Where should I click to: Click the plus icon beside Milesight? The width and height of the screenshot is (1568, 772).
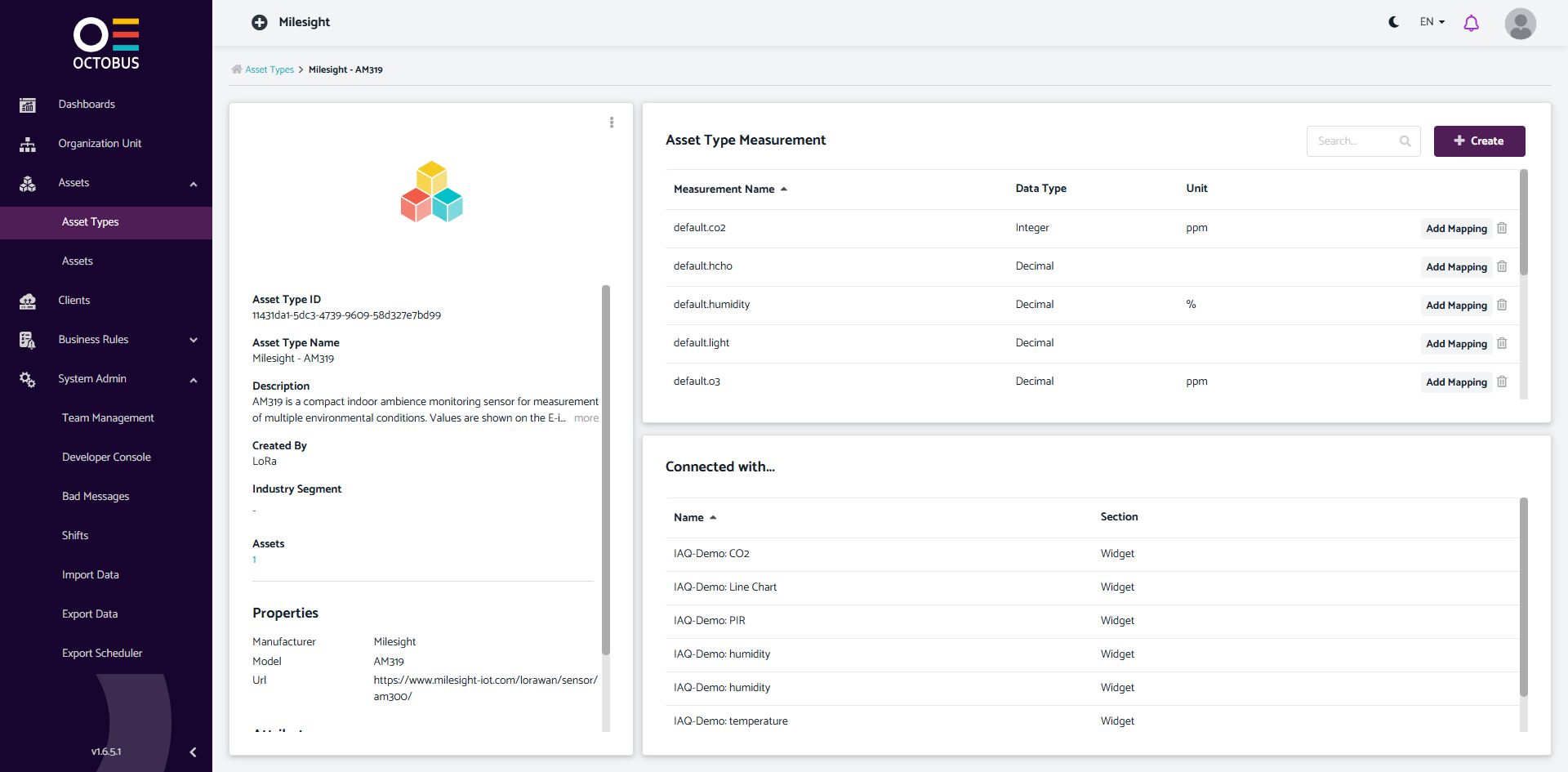[260, 22]
